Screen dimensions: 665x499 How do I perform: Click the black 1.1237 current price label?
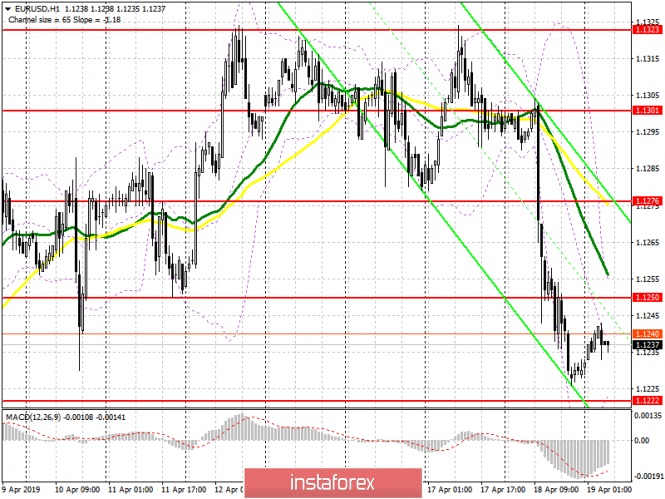[x=647, y=345]
